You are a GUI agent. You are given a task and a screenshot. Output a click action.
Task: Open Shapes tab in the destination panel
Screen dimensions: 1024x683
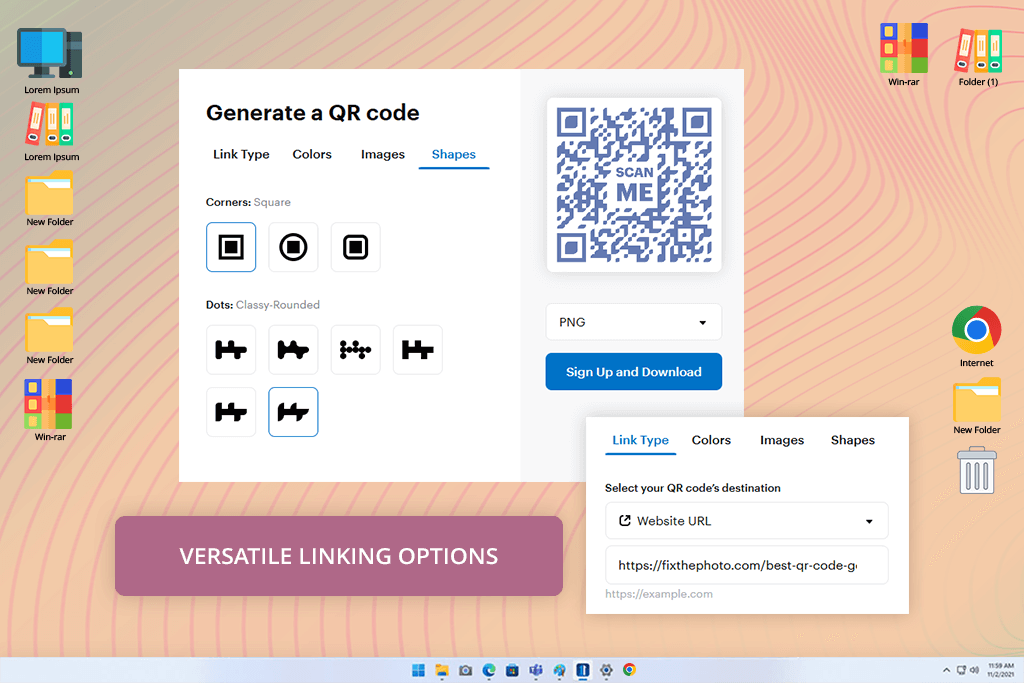coord(853,440)
